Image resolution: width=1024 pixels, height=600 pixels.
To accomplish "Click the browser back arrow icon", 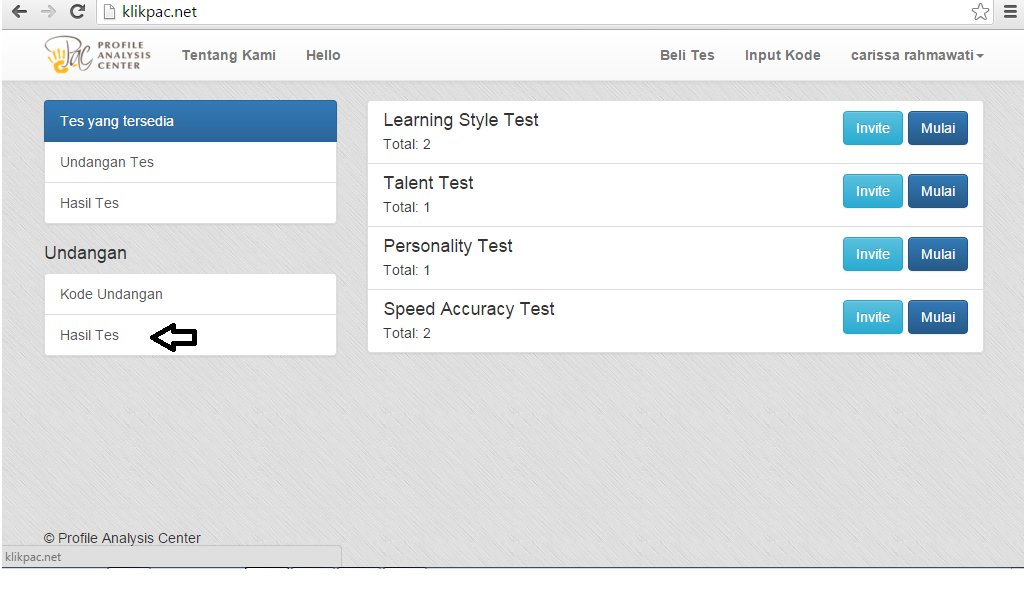I will [19, 12].
